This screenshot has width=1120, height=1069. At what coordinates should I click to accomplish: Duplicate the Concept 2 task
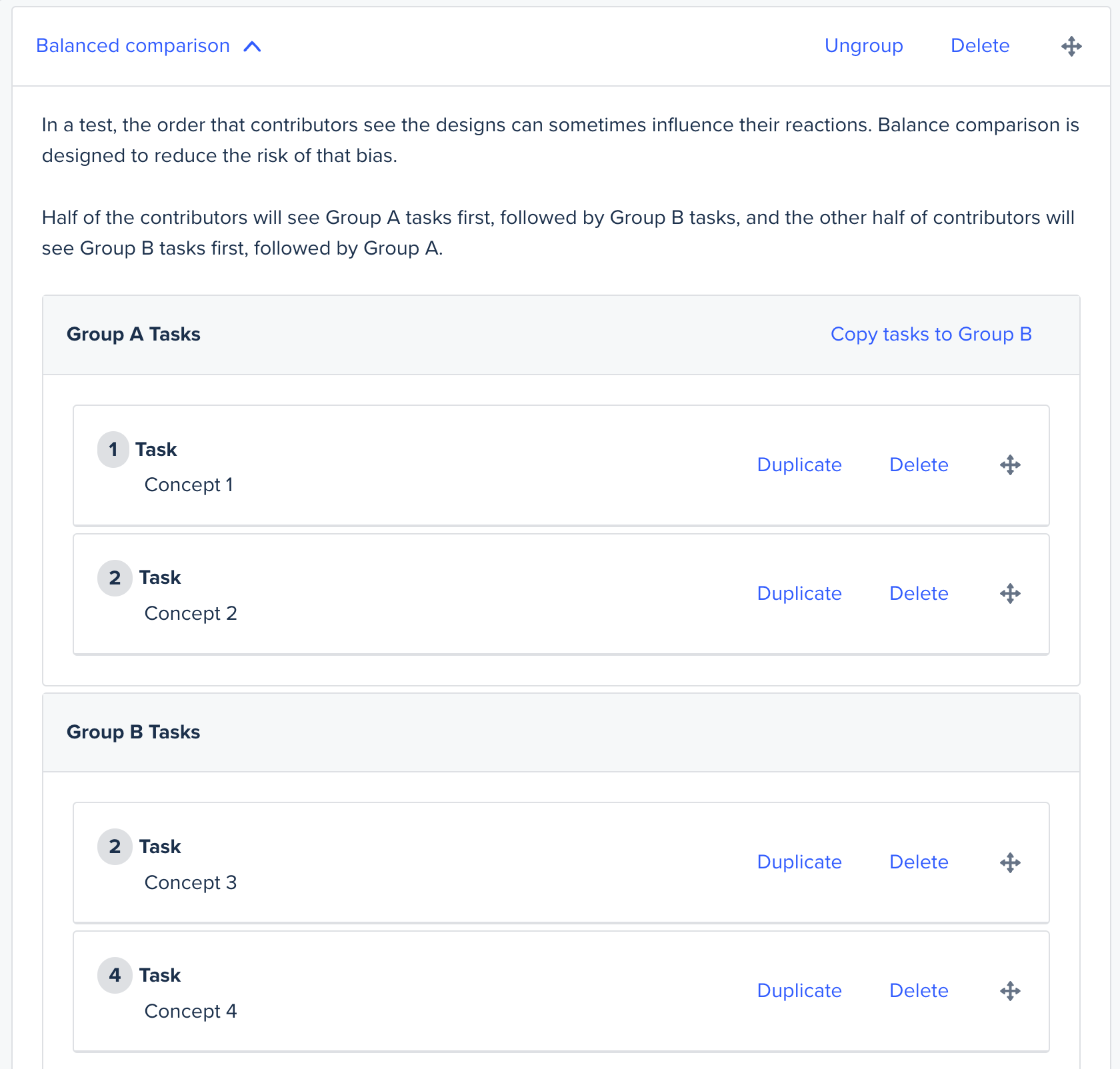(799, 593)
